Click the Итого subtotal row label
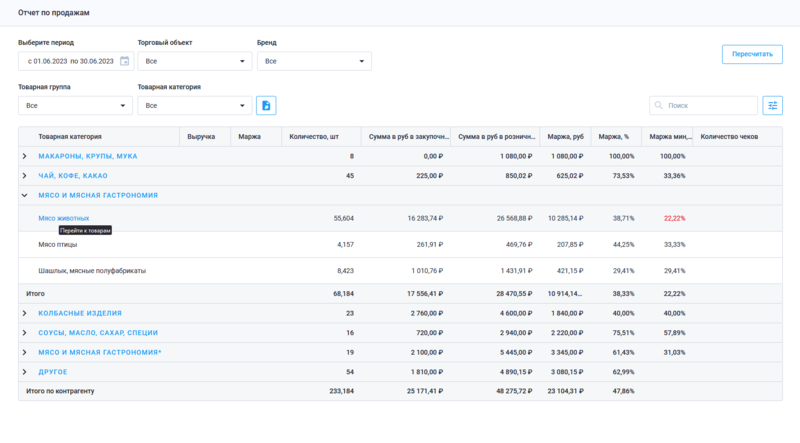Viewport: 800px width, 443px height. pos(35,293)
